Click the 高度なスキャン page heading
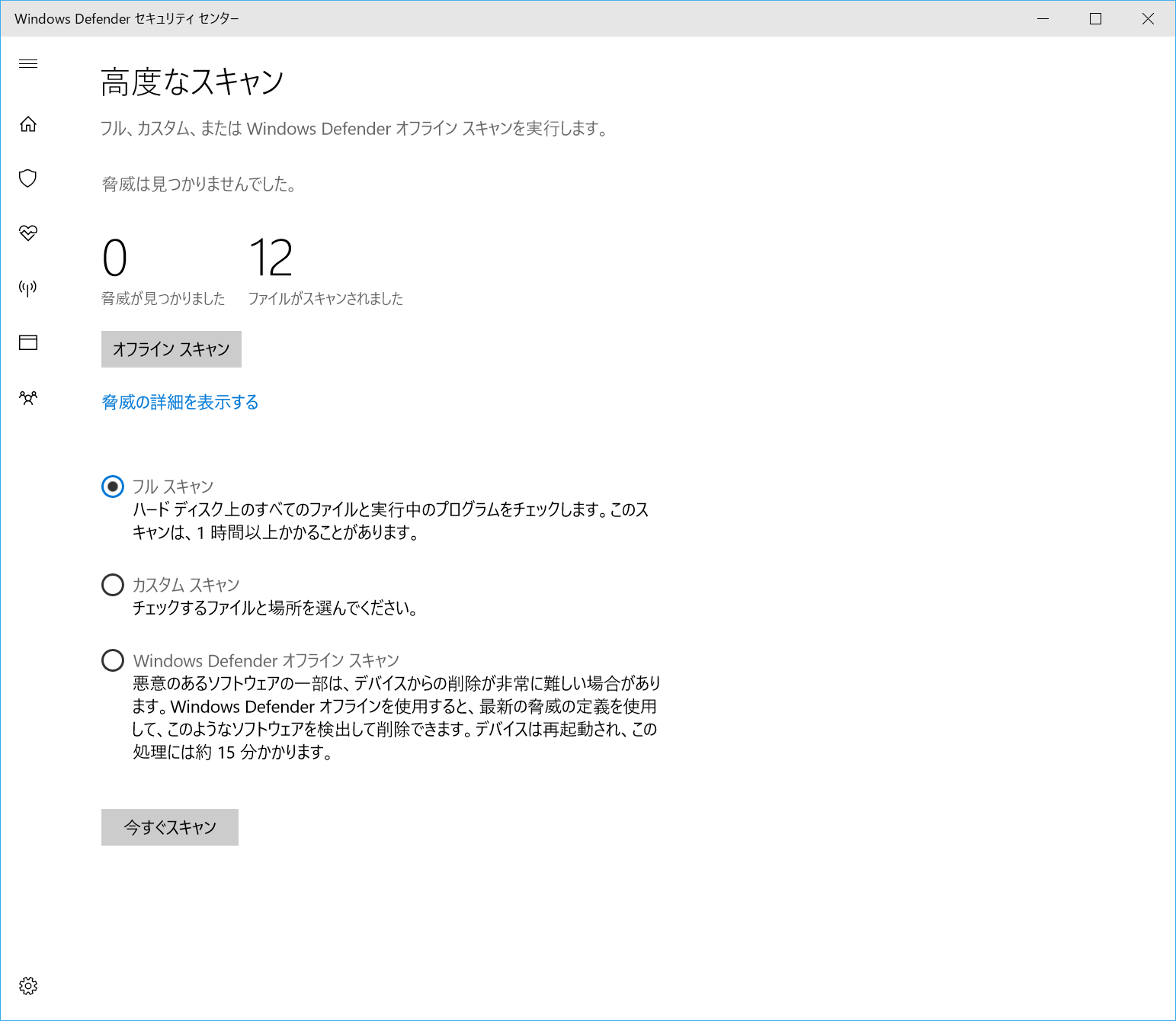 [x=192, y=81]
